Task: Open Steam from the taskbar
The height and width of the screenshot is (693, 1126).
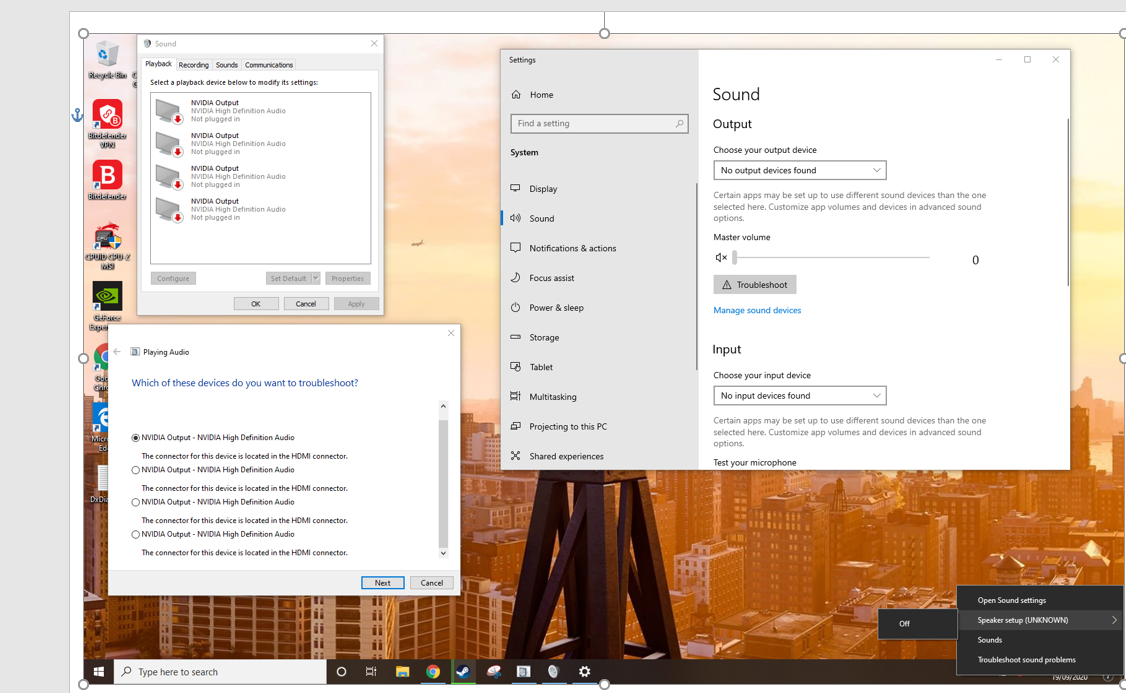Action: point(463,671)
